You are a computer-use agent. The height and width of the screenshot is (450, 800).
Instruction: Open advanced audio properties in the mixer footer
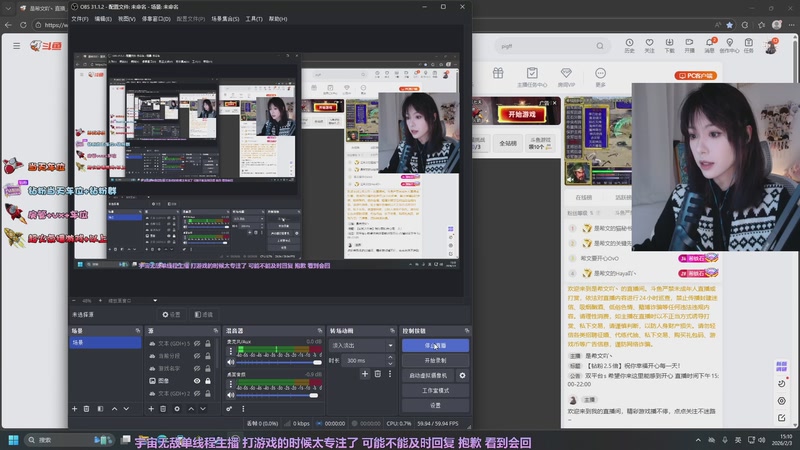point(229,409)
